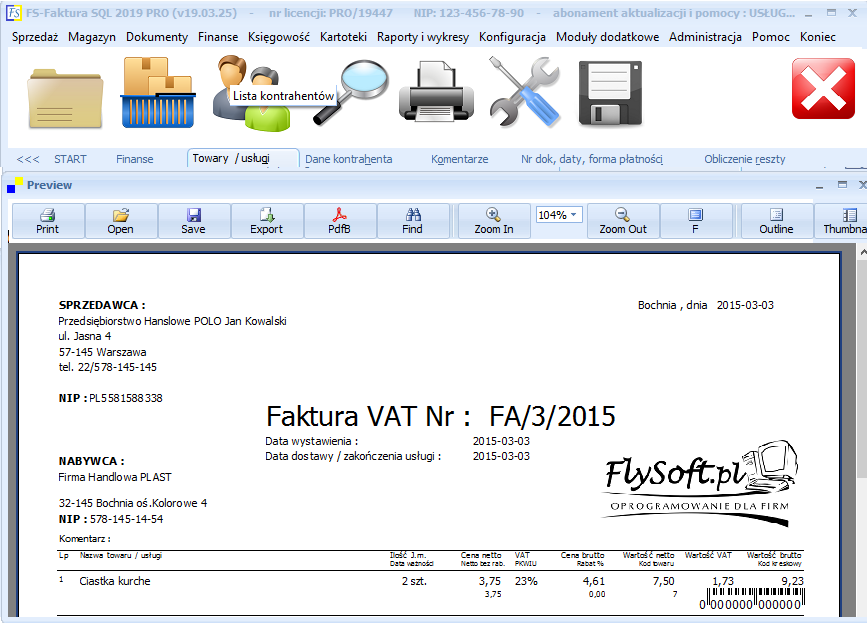
Task: Open the Magazyn menu
Action: click(x=92, y=37)
